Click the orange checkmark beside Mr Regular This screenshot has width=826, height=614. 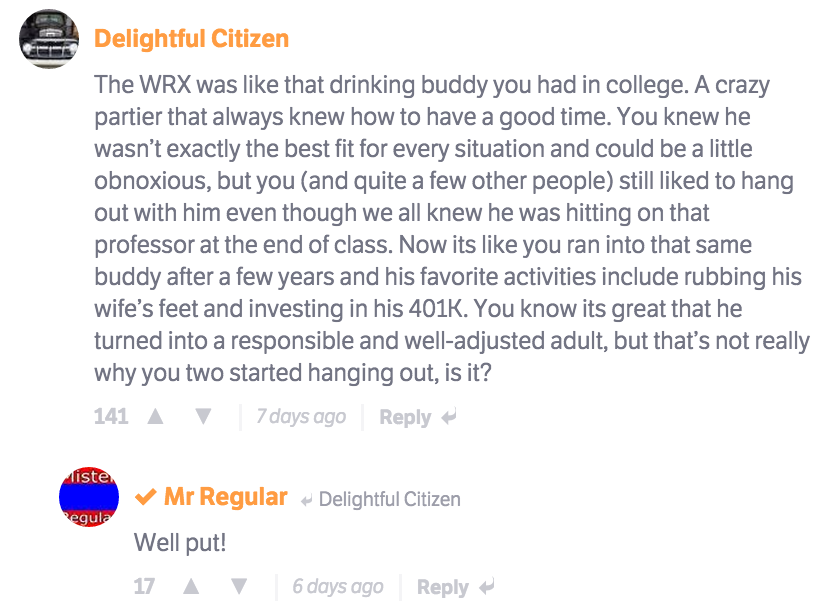(146, 498)
